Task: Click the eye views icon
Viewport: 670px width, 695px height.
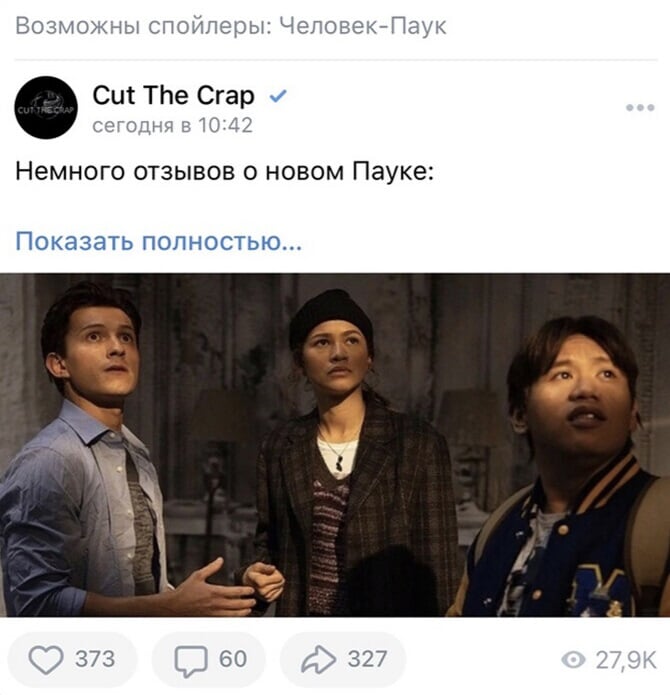Action: (x=573, y=660)
